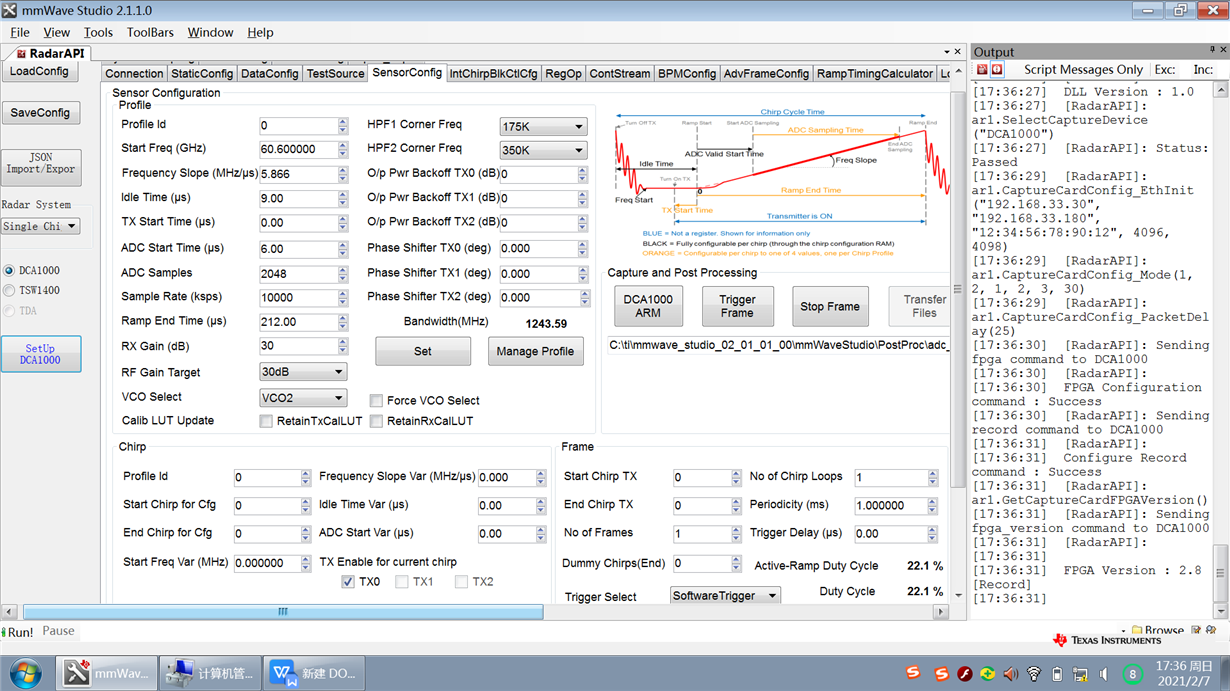Screen dimensions: 1230x691
Task: Click the clear output icon in Output panel
Action: 982,70
